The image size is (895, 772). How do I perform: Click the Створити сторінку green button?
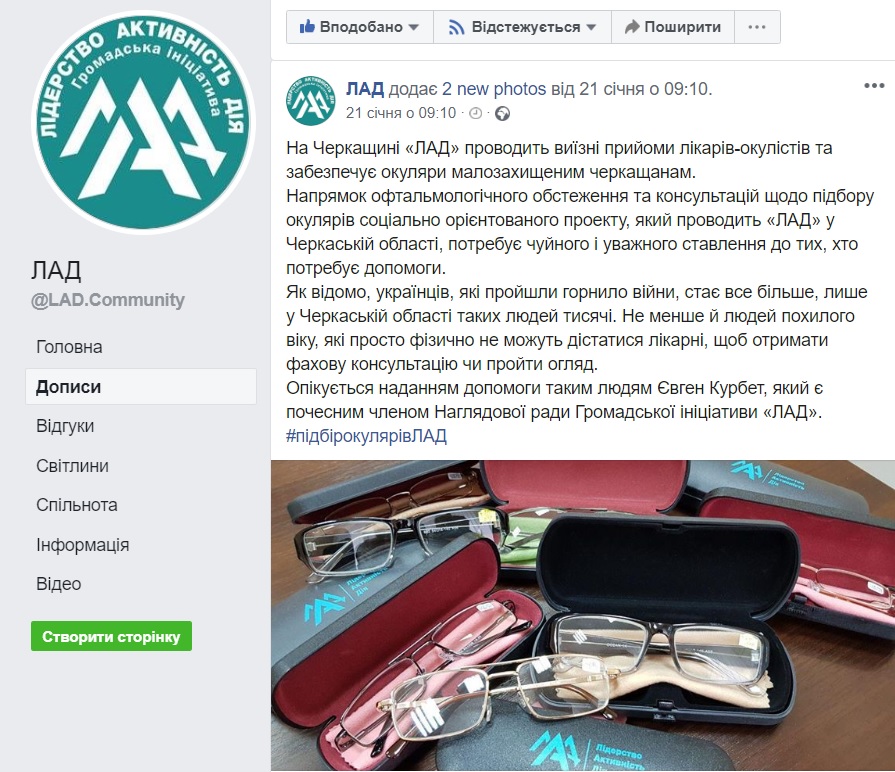pos(111,636)
